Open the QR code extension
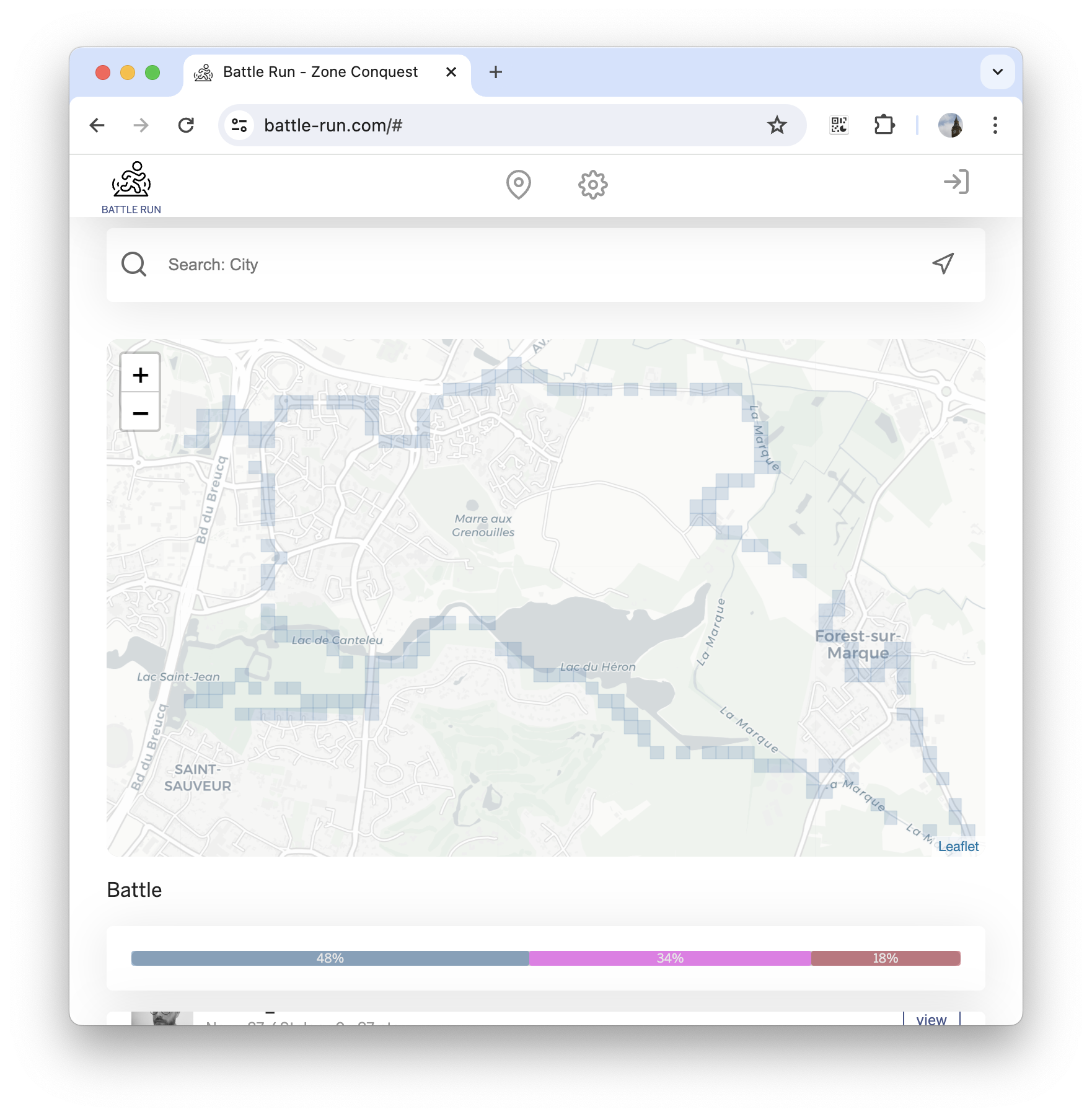Screen dimensions: 1092x1117 pyautogui.click(x=839, y=125)
